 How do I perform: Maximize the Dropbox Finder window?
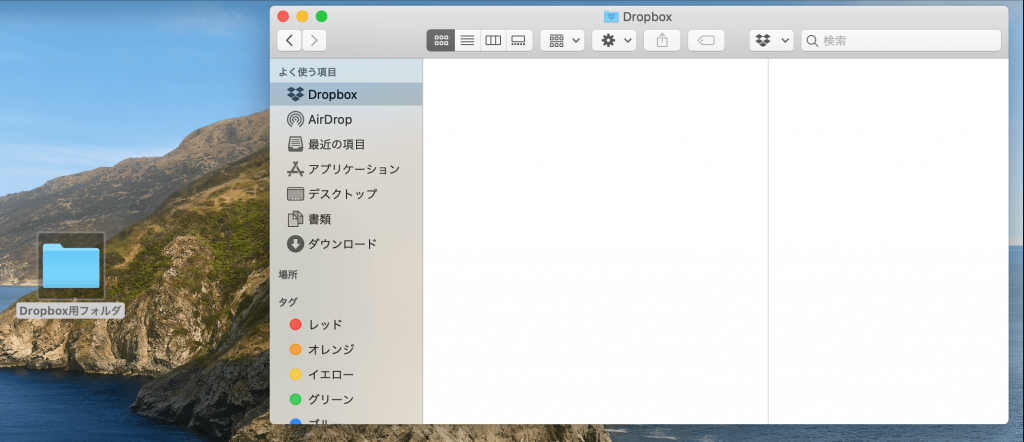pos(321,16)
